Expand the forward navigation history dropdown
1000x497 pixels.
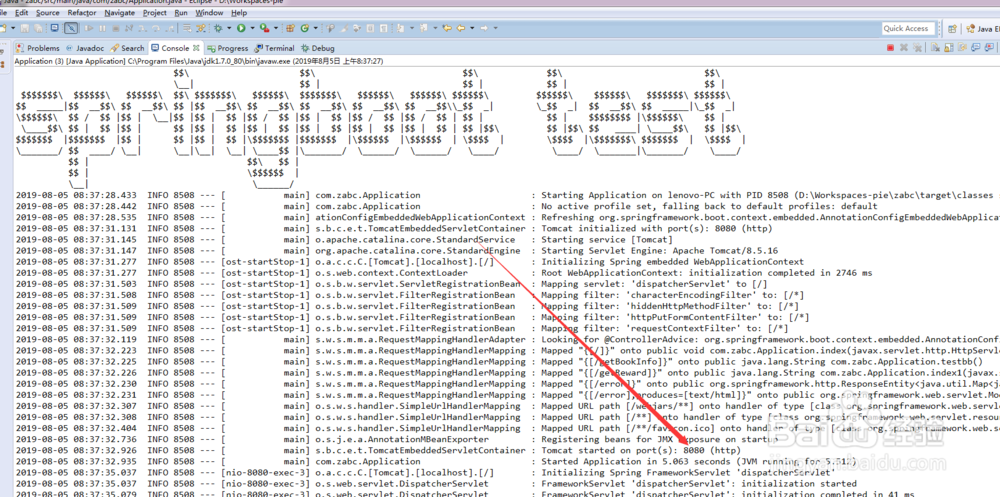[496, 28]
